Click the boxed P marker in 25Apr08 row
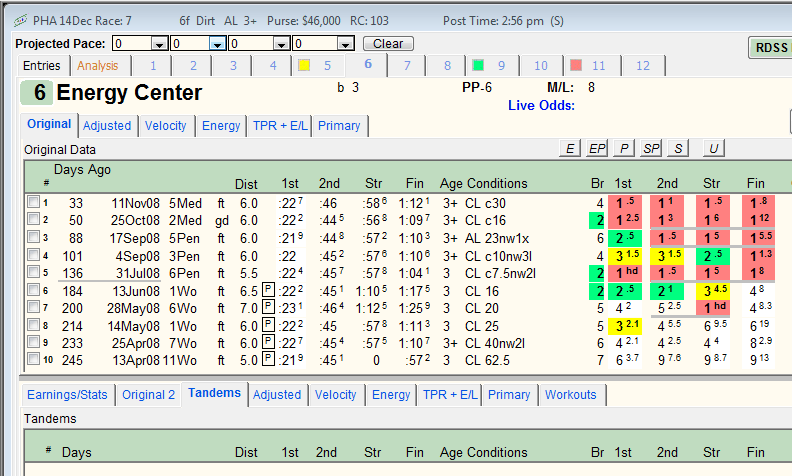Image resolution: width=792 pixels, height=476 pixels. click(x=269, y=343)
